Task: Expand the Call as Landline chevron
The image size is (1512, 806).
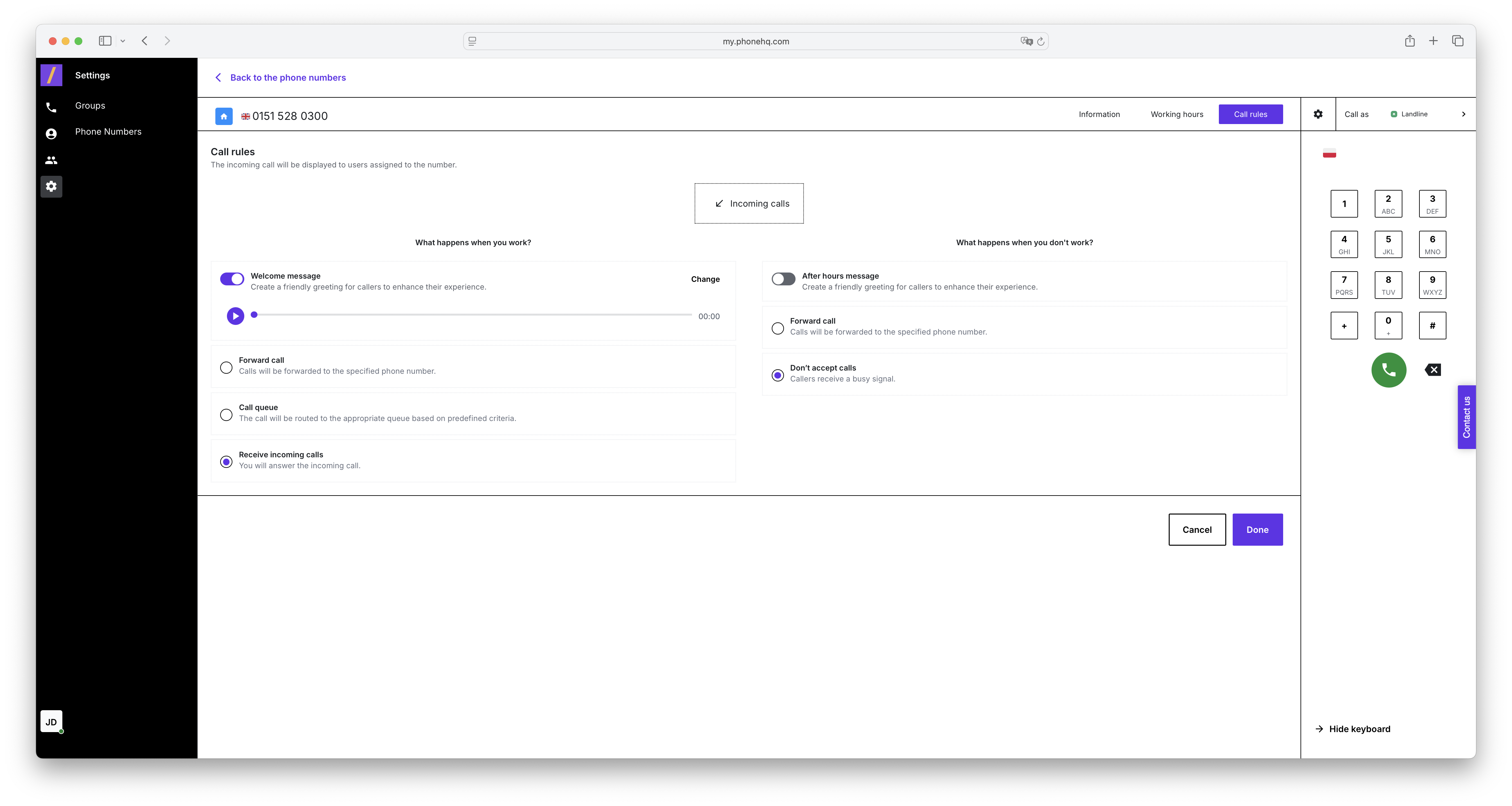Action: [x=1463, y=114]
